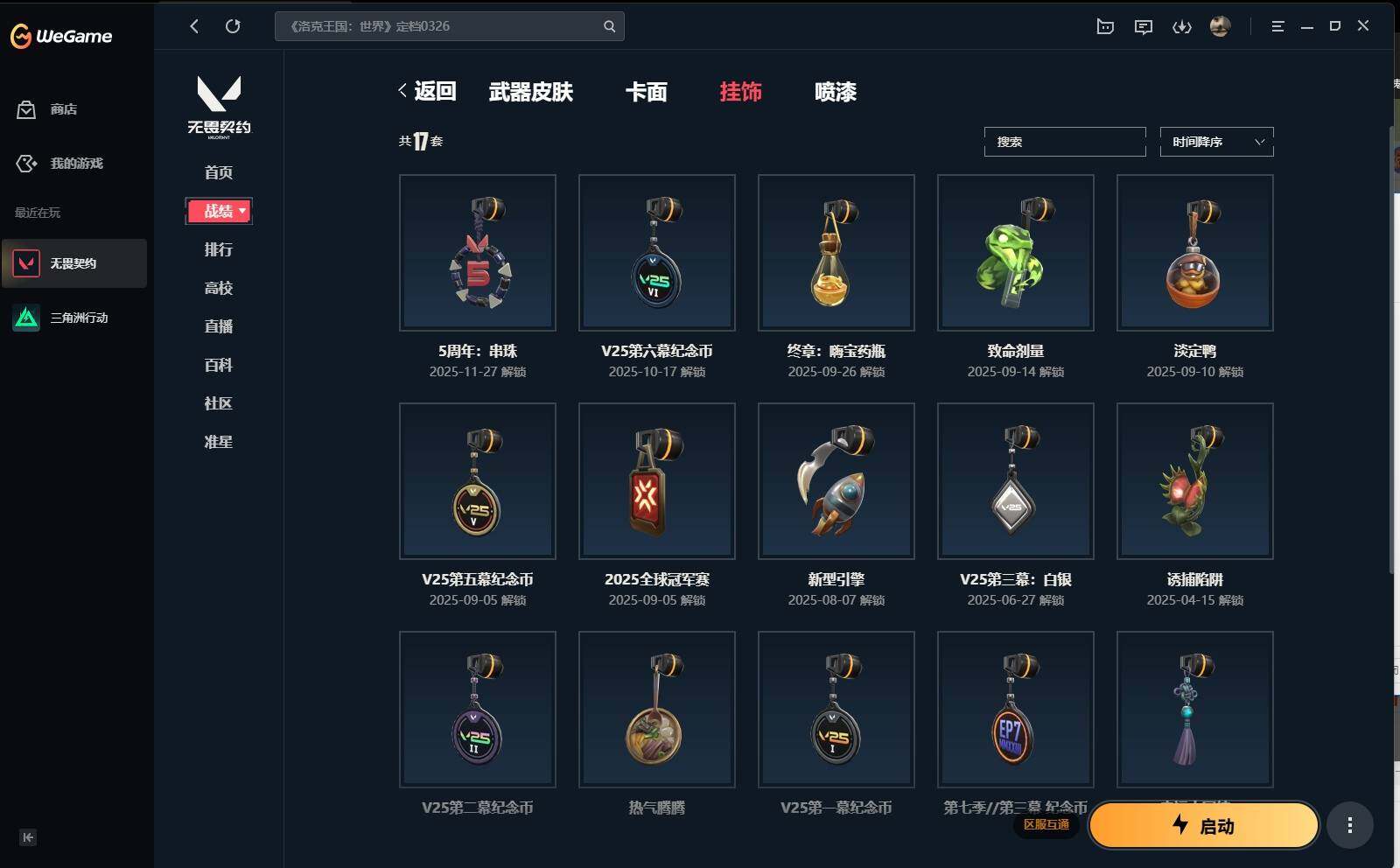Screen dimensions: 1400x868
Task: Select the 卡面 tab
Action: coord(647,92)
